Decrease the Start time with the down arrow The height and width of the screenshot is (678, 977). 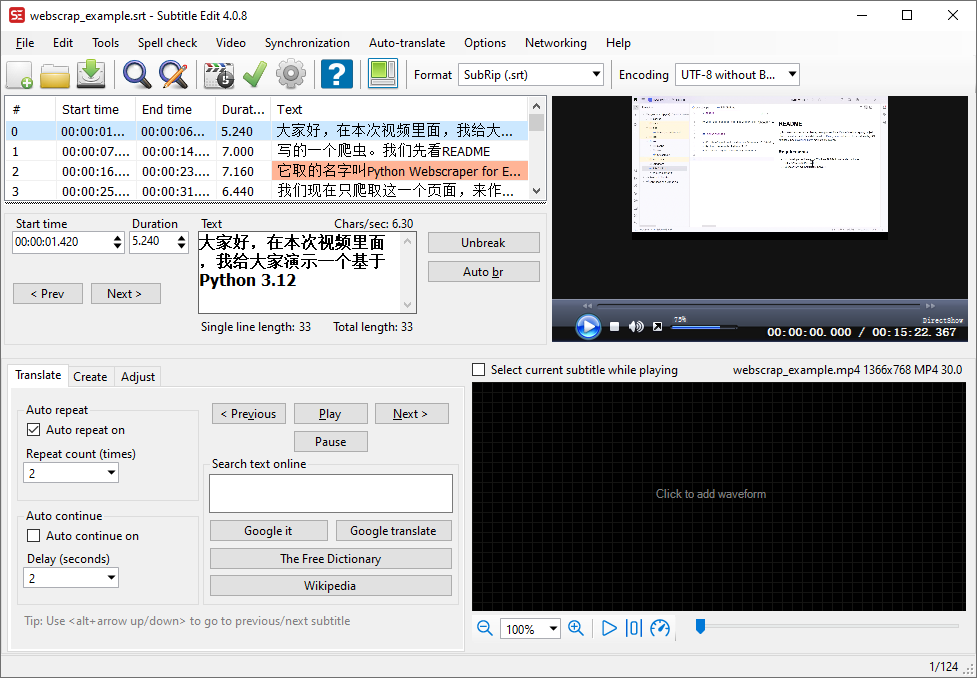click(x=118, y=246)
